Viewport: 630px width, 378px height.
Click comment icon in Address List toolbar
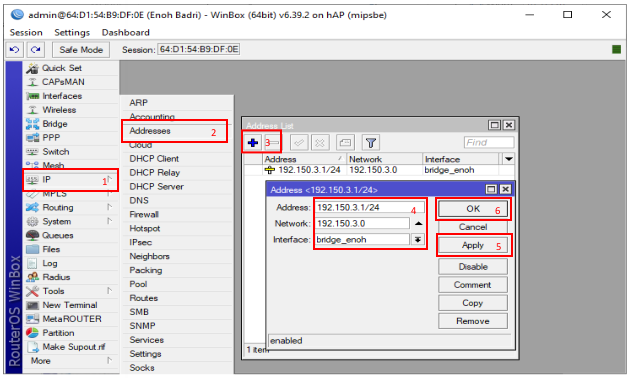pyautogui.click(x=345, y=143)
